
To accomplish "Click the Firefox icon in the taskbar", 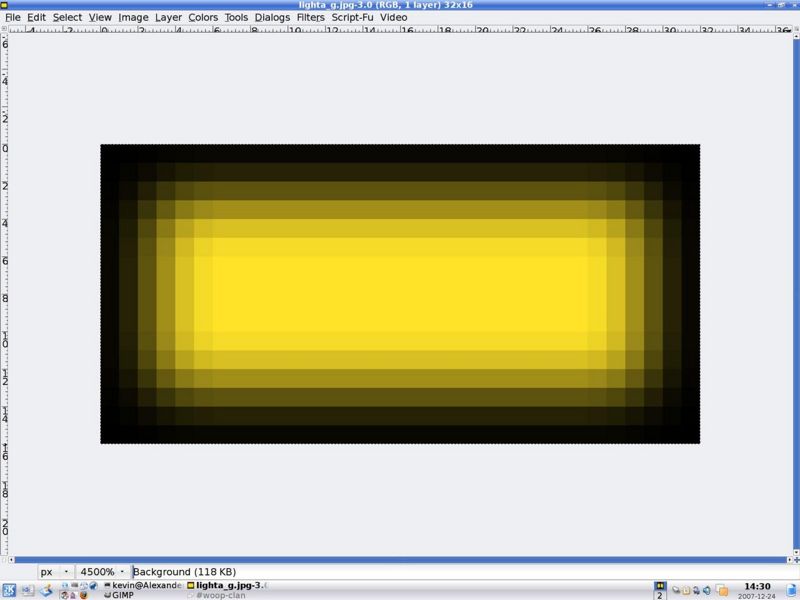I will [83, 595].
